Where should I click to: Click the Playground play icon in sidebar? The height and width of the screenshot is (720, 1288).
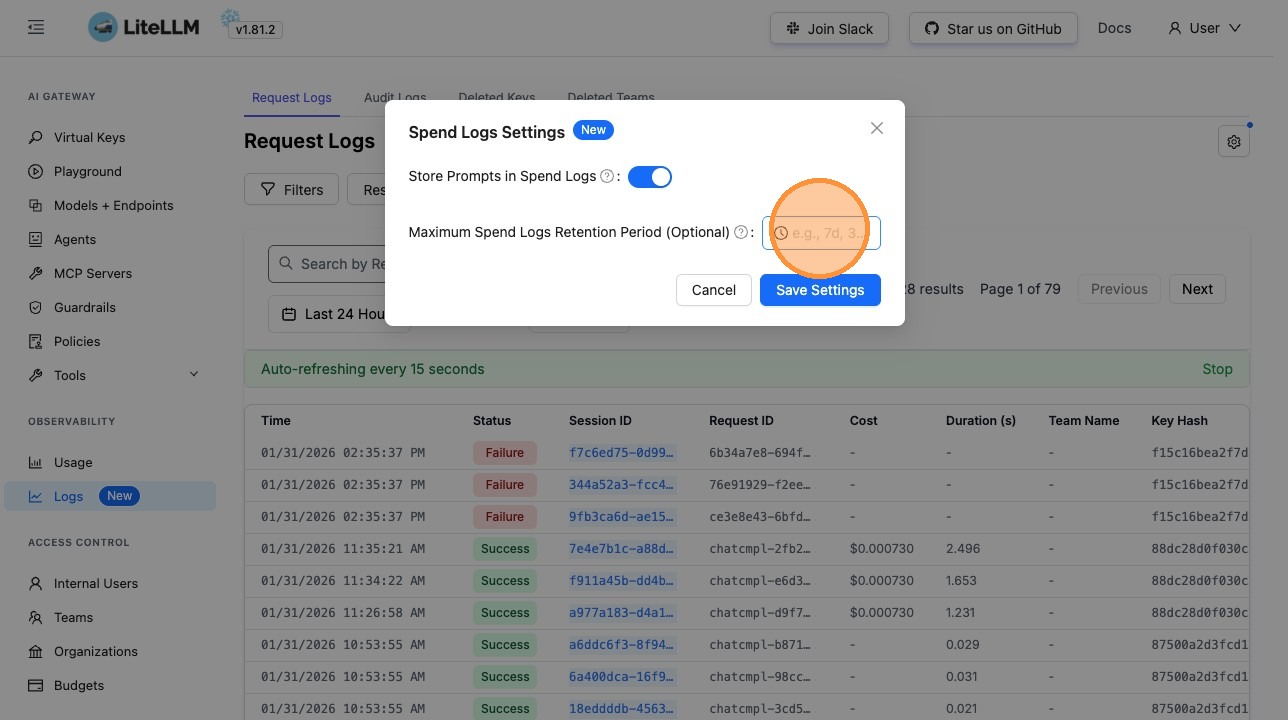(36, 172)
